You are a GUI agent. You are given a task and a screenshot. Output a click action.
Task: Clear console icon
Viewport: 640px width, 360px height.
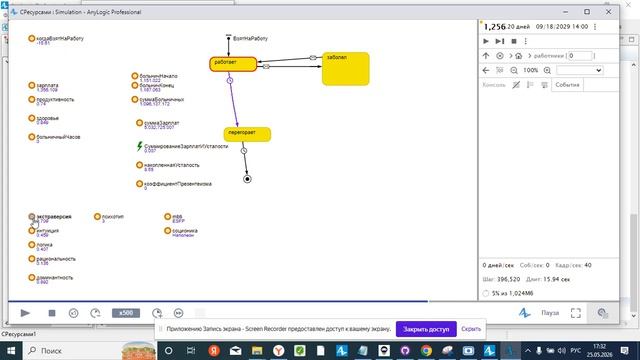(x=516, y=85)
